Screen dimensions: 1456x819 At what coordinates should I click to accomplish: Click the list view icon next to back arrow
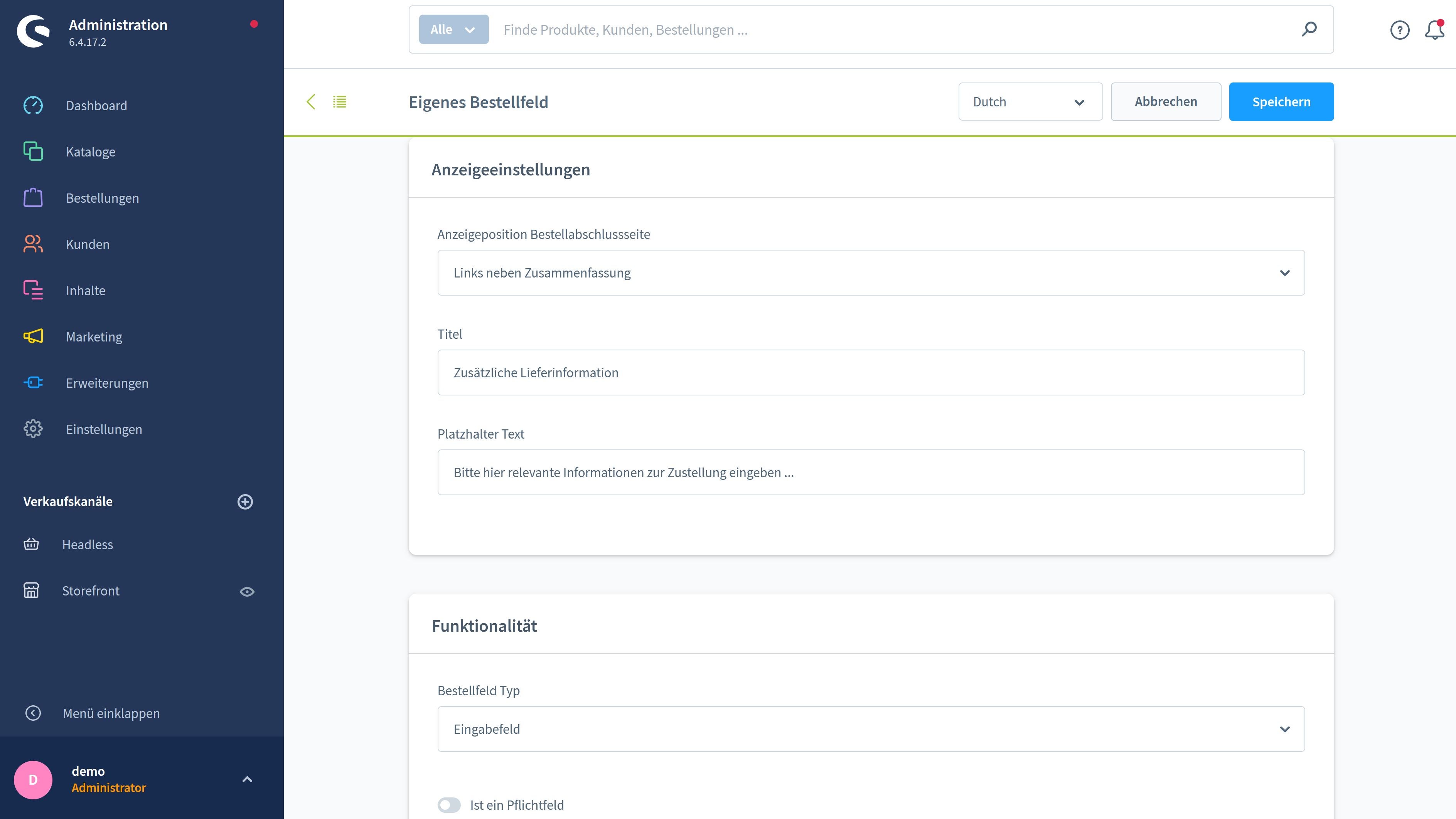click(x=340, y=101)
